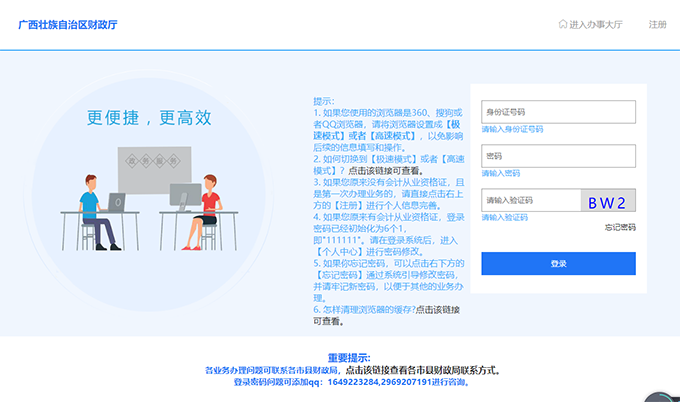Viewport: 680px width, 402px height.
Task: Open the 进入办事大厅 text link
Action: pos(598,24)
